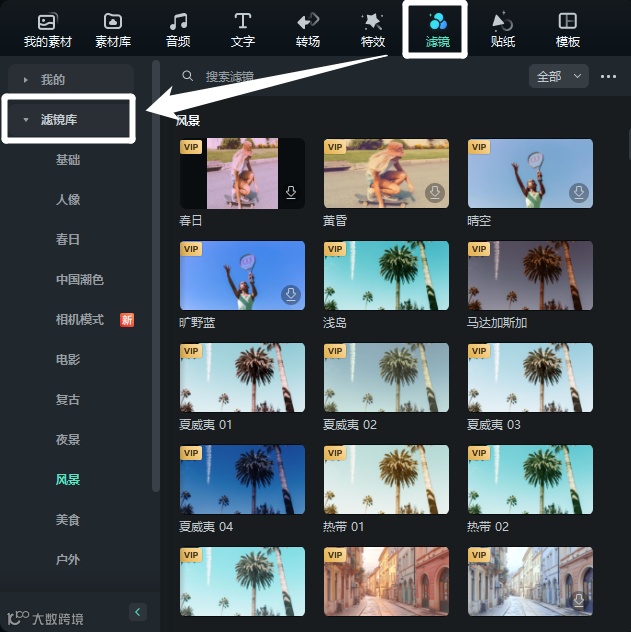
Task: Select the 马达加斯加 filter thumbnail
Action: click(530, 275)
